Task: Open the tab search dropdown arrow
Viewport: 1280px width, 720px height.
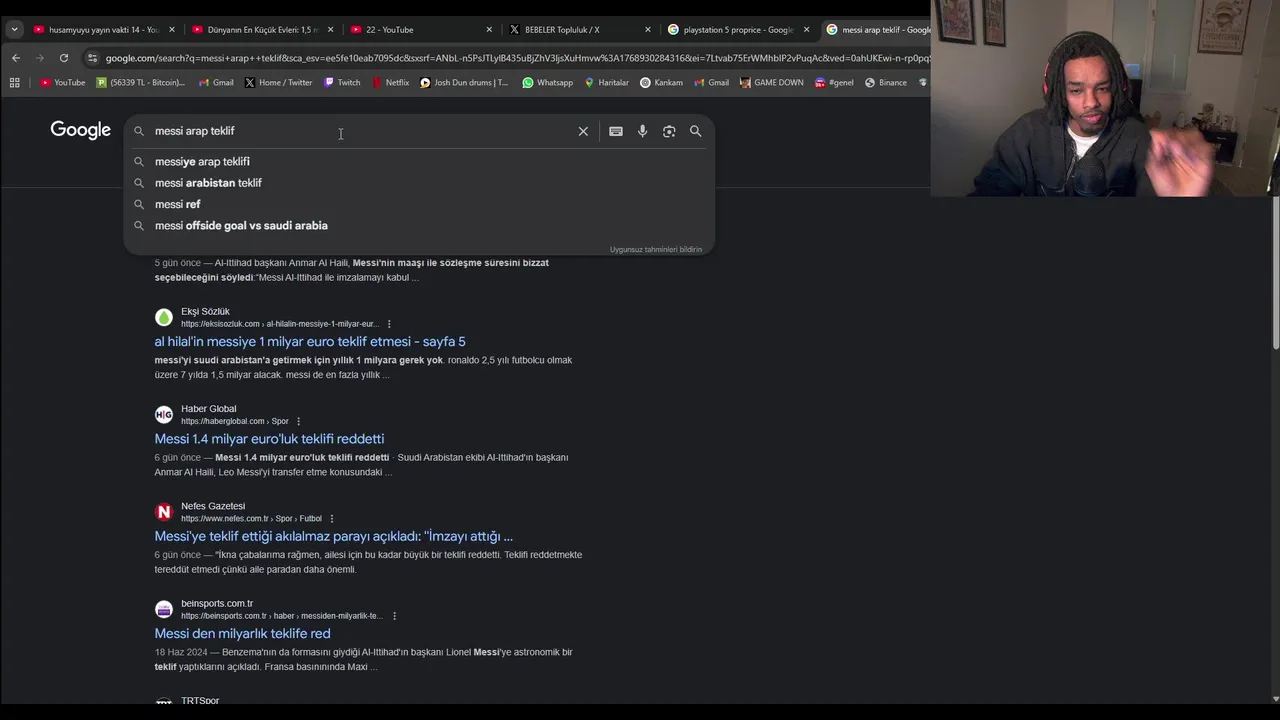Action: coord(14,29)
